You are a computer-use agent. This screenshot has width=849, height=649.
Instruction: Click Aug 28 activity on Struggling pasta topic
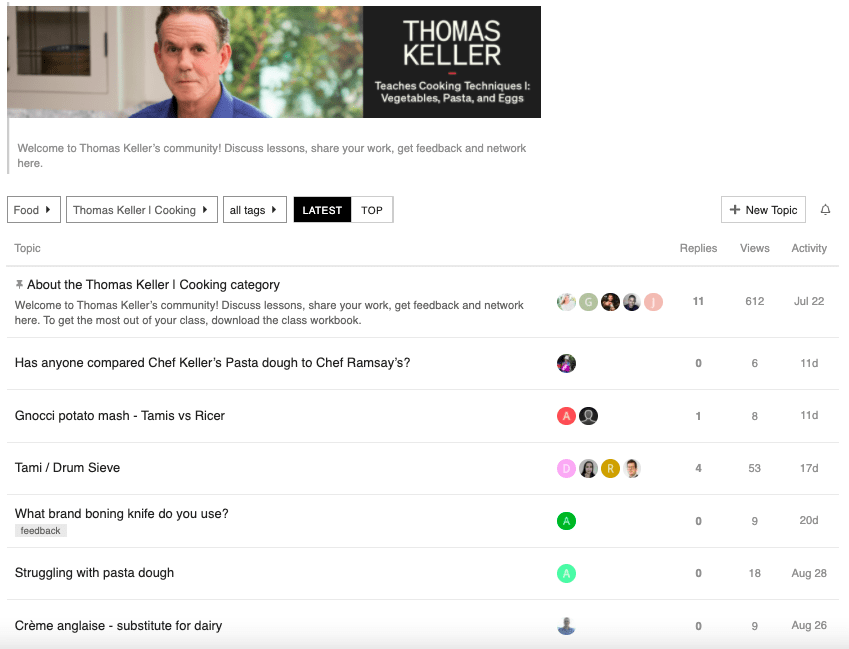pos(809,573)
